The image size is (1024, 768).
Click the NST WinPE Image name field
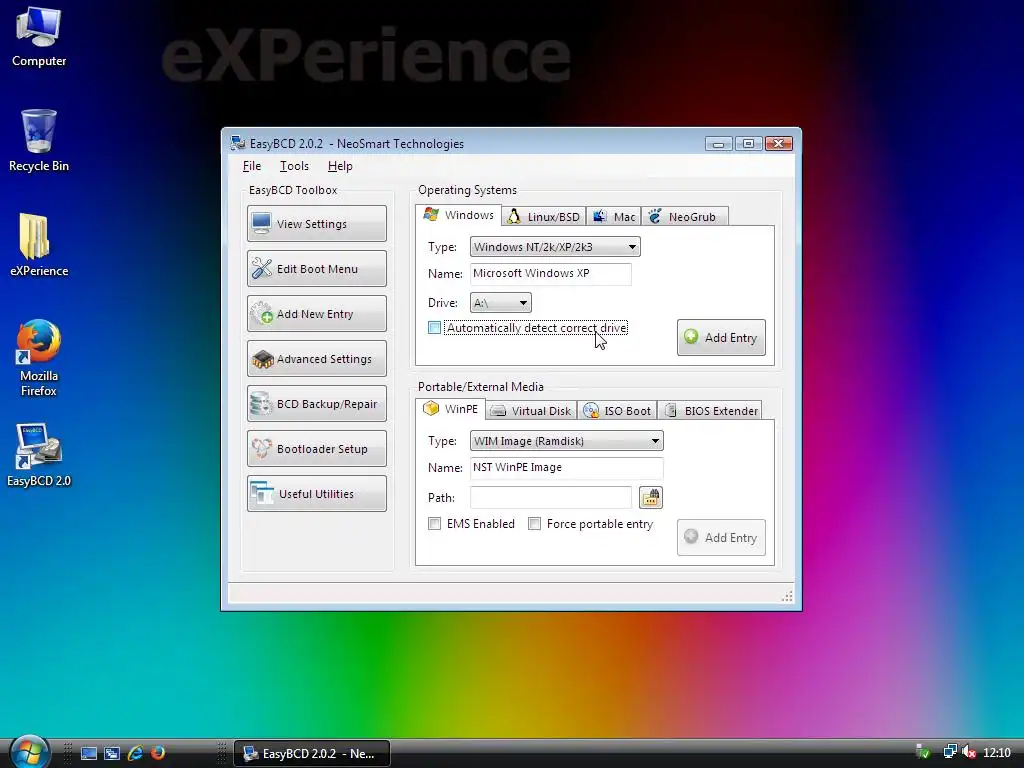(x=567, y=468)
